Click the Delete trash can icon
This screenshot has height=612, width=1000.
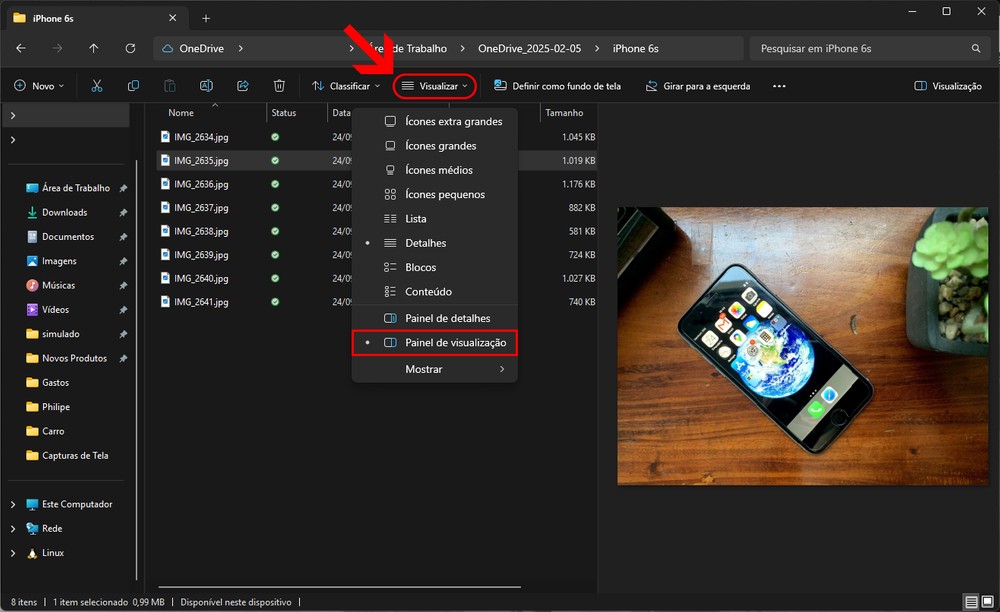click(280, 86)
